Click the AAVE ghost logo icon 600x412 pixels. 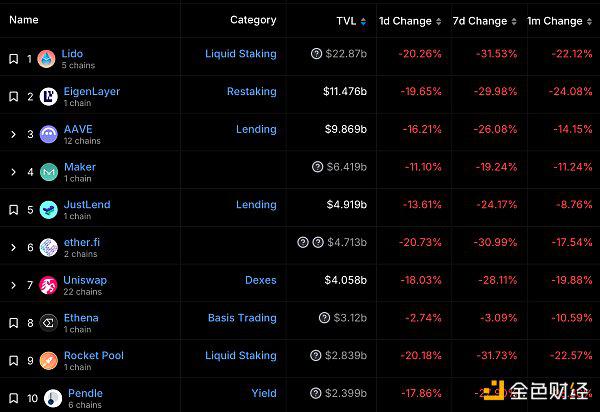49,134
